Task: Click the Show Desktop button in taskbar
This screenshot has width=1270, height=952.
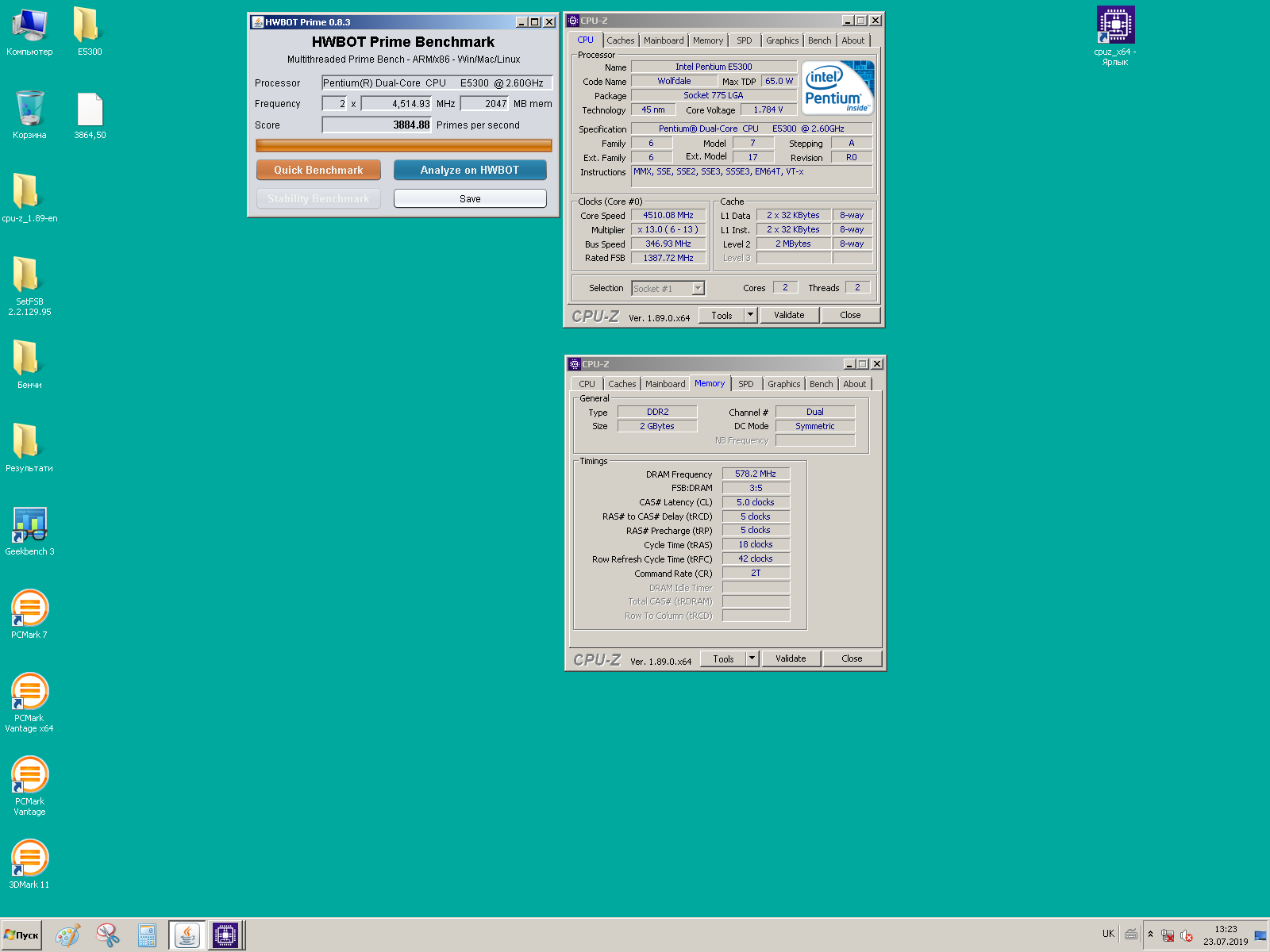Action: pyautogui.click(x=1260, y=935)
